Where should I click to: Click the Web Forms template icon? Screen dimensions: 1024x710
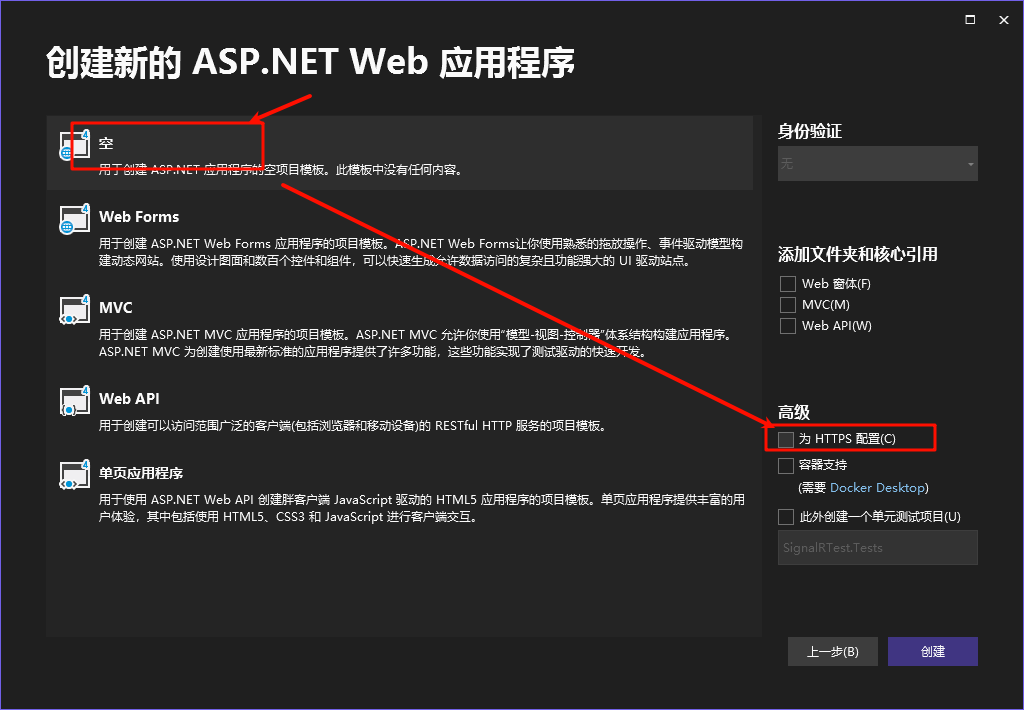[x=75, y=219]
